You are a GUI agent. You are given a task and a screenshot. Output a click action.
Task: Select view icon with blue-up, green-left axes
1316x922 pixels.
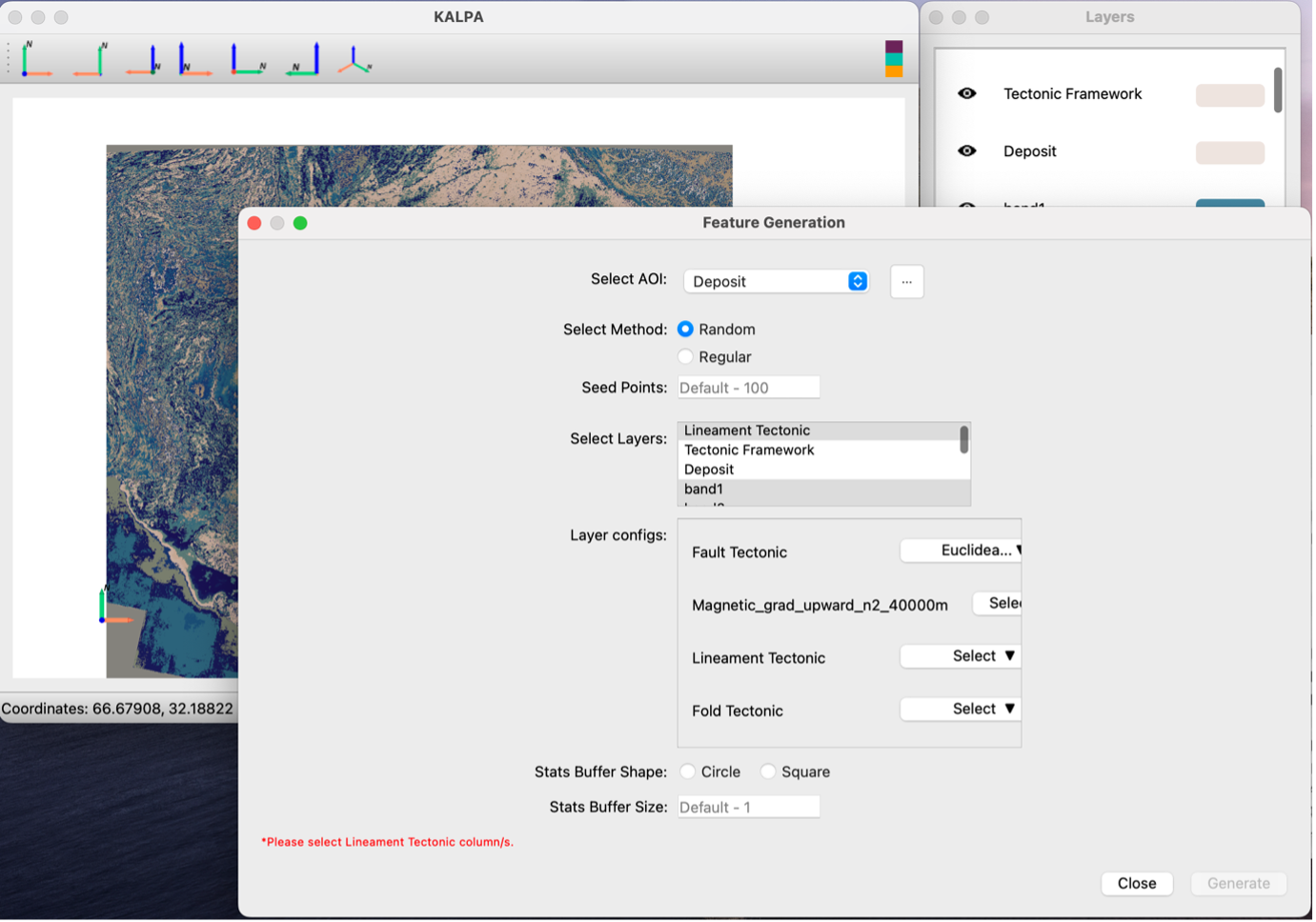[x=303, y=59]
